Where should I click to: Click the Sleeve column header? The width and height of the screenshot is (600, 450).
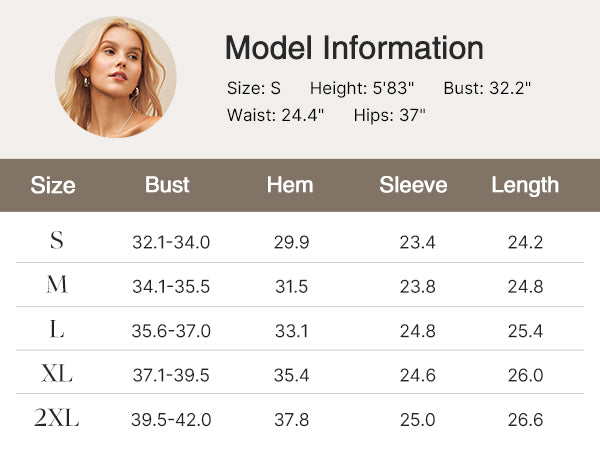[x=413, y=185]
